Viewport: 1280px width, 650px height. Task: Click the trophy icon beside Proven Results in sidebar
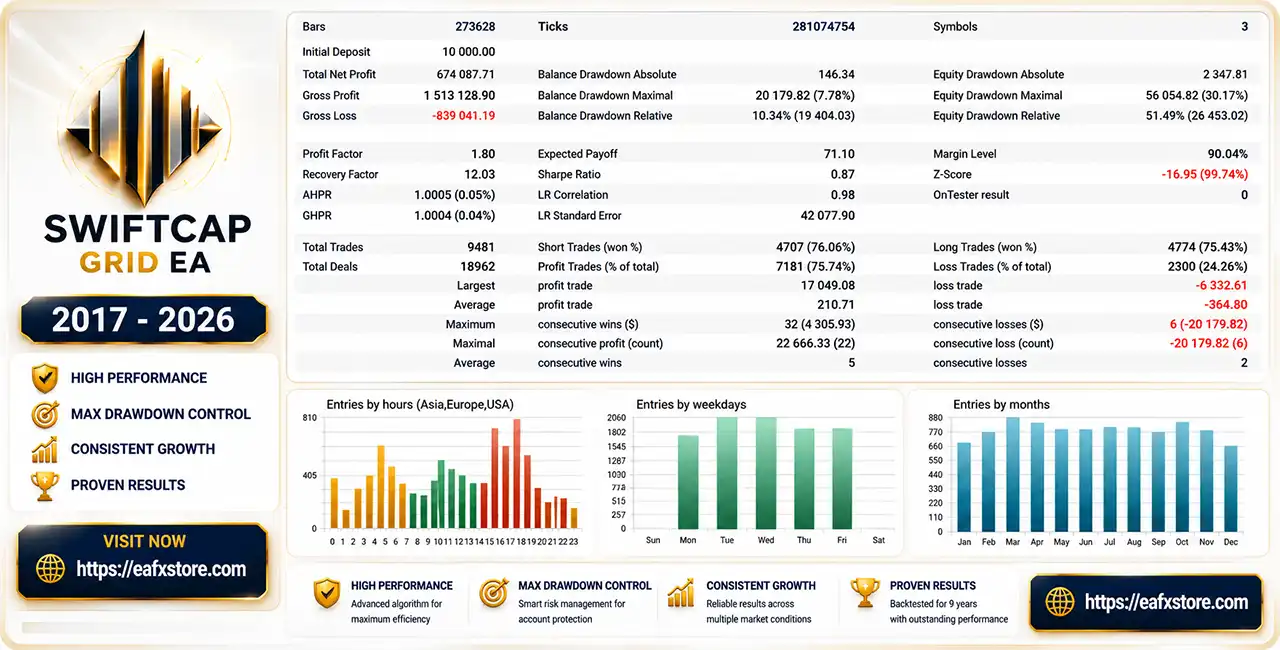[44, 486]
